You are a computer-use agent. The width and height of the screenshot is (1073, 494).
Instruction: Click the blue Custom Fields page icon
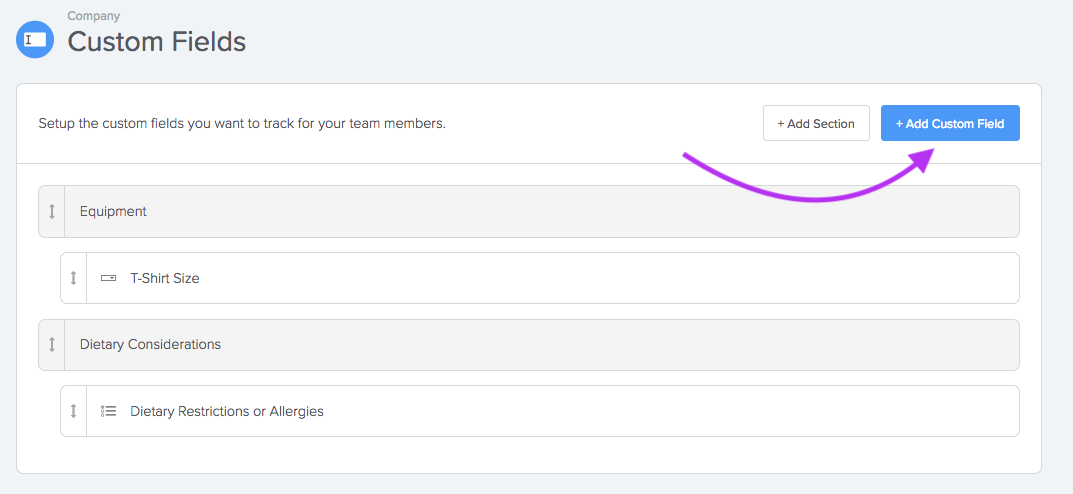(x=35, y=39)
